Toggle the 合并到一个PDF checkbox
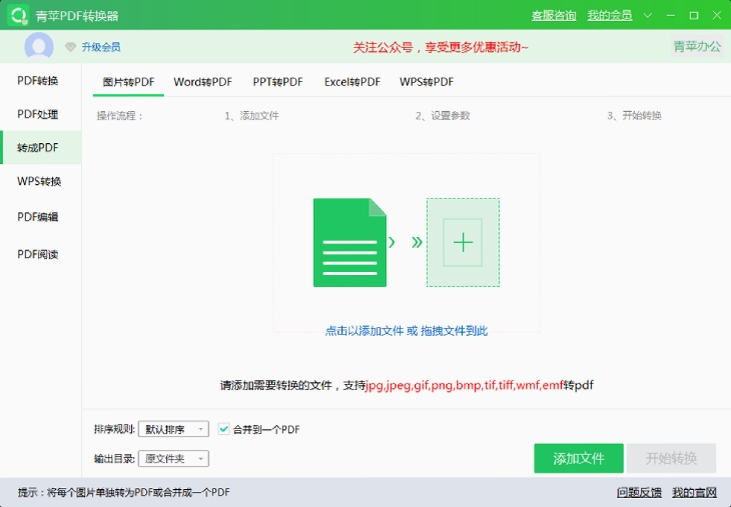Image resolution: width=731 pixels, height=507 pixels. [224, 429]
